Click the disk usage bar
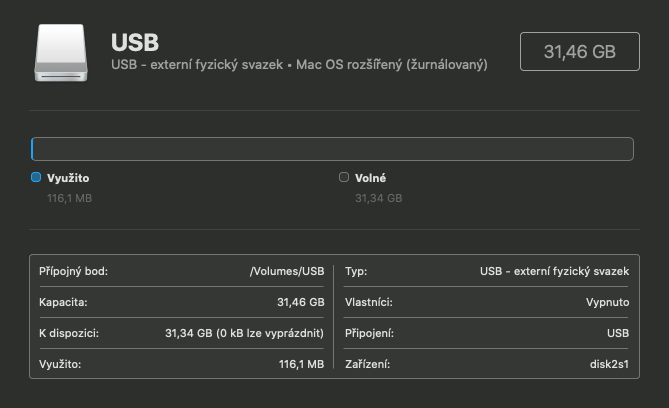Viewport: 669px width, 408px height. click(x=332, y=149)
